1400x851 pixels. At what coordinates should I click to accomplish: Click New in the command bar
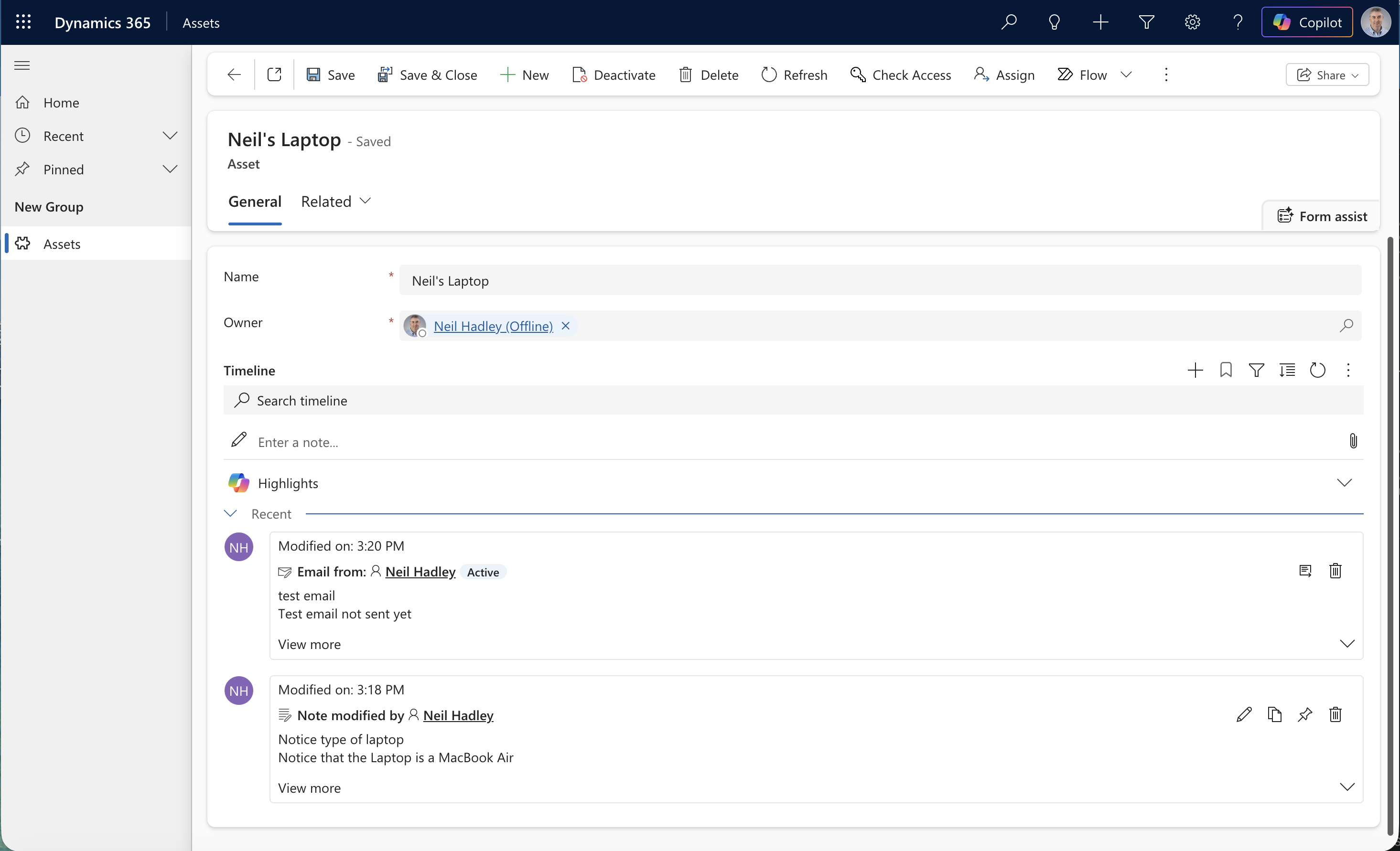525,75
